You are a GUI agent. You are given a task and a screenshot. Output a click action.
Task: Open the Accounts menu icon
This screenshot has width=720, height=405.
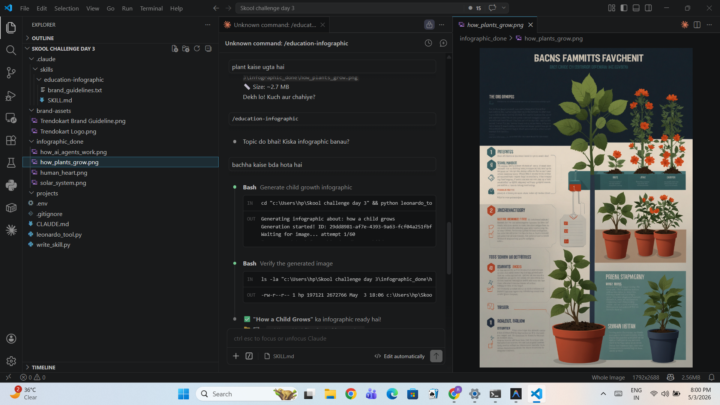click(x=11, y=339)
